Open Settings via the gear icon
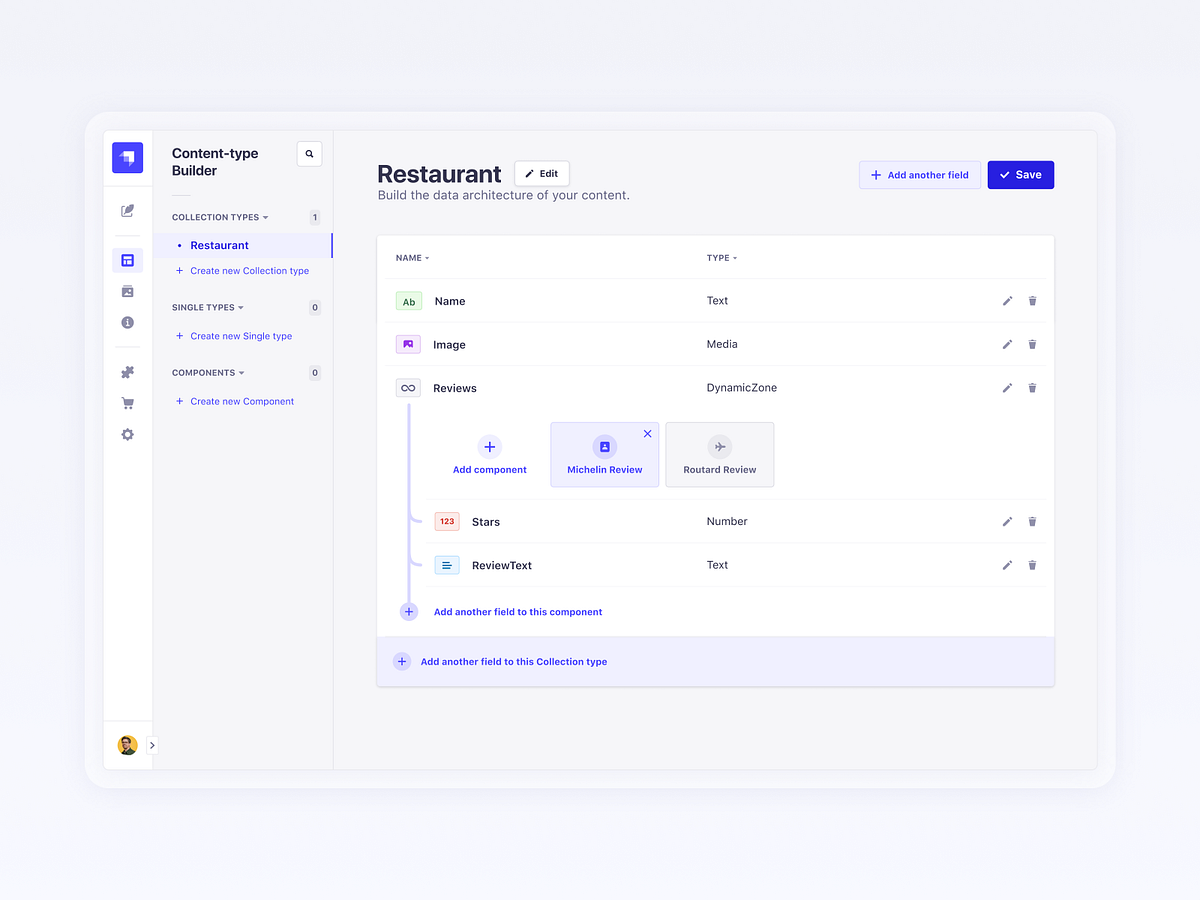Viewport: 1200px width, 900px height. [127, 434]
